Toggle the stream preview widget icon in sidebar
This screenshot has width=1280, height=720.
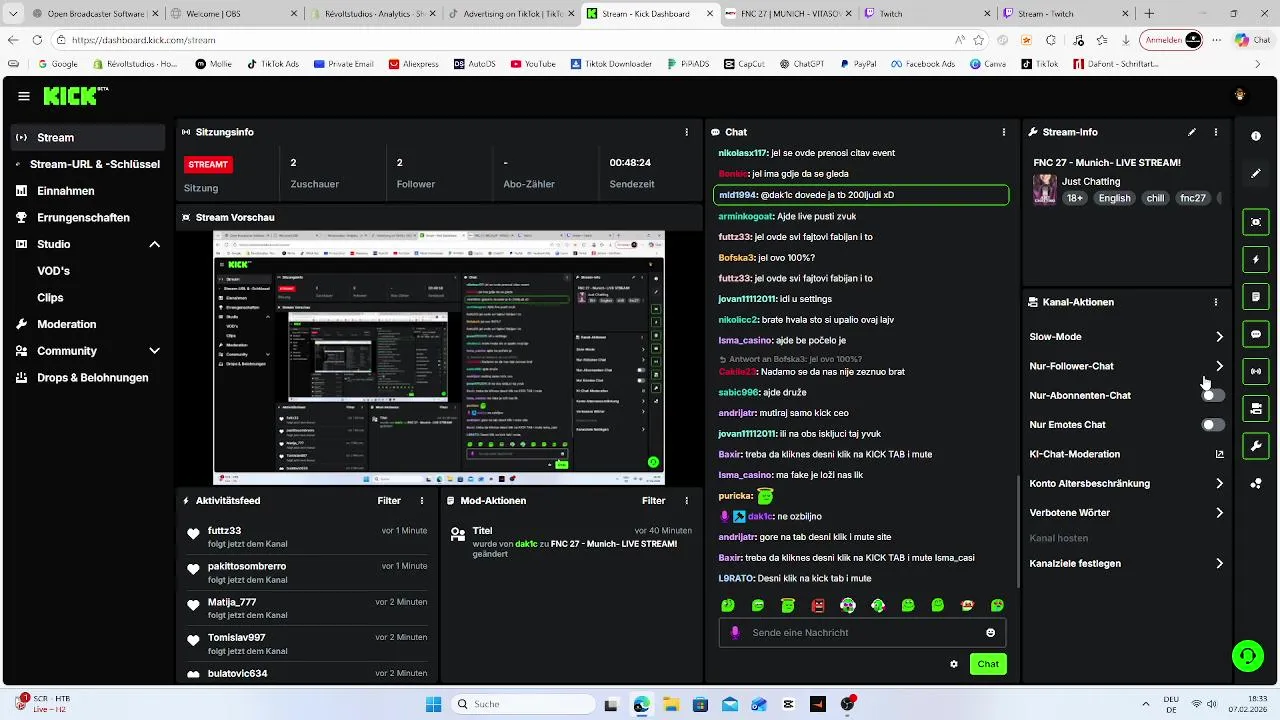1256,222
